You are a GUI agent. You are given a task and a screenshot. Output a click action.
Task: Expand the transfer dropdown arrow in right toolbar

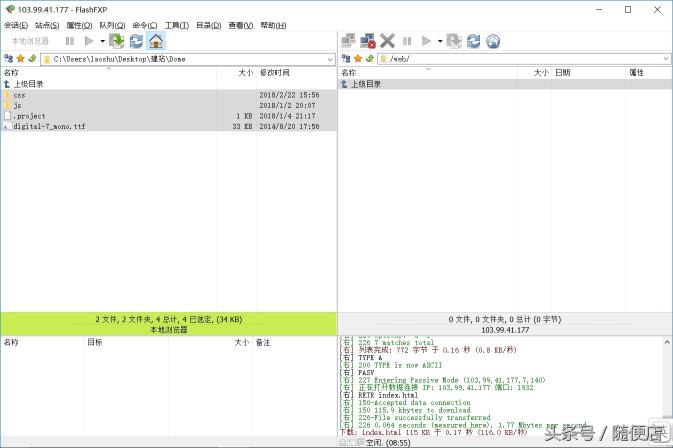tap(440, 41)
